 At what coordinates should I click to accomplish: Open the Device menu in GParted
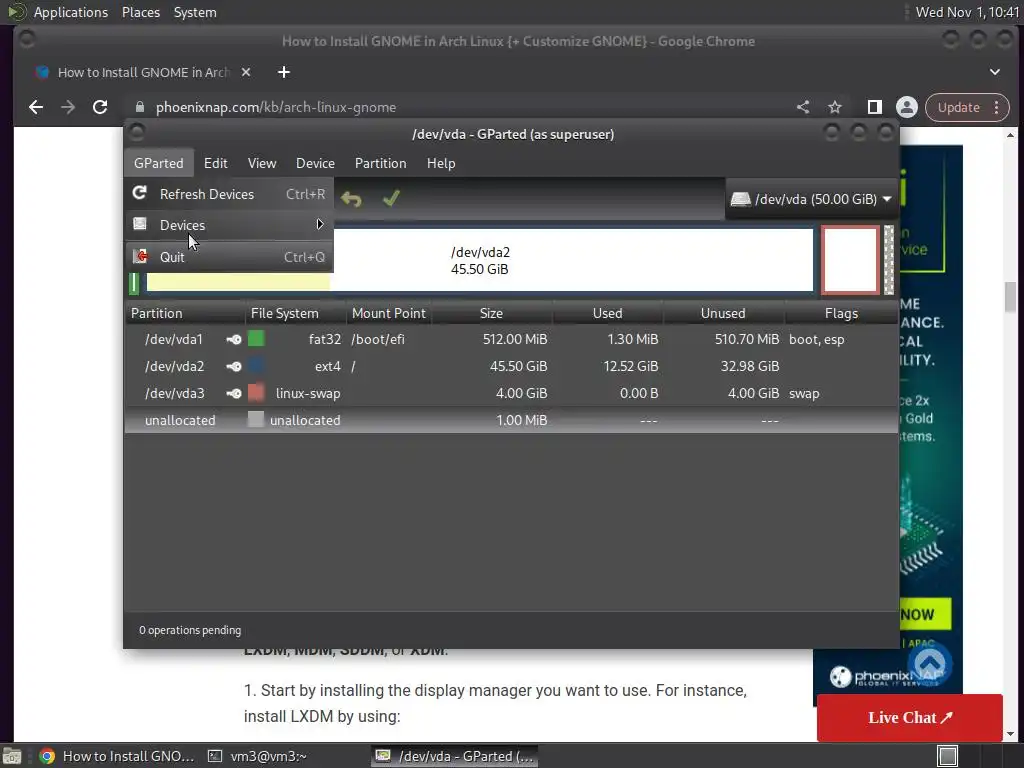point(315,163)
